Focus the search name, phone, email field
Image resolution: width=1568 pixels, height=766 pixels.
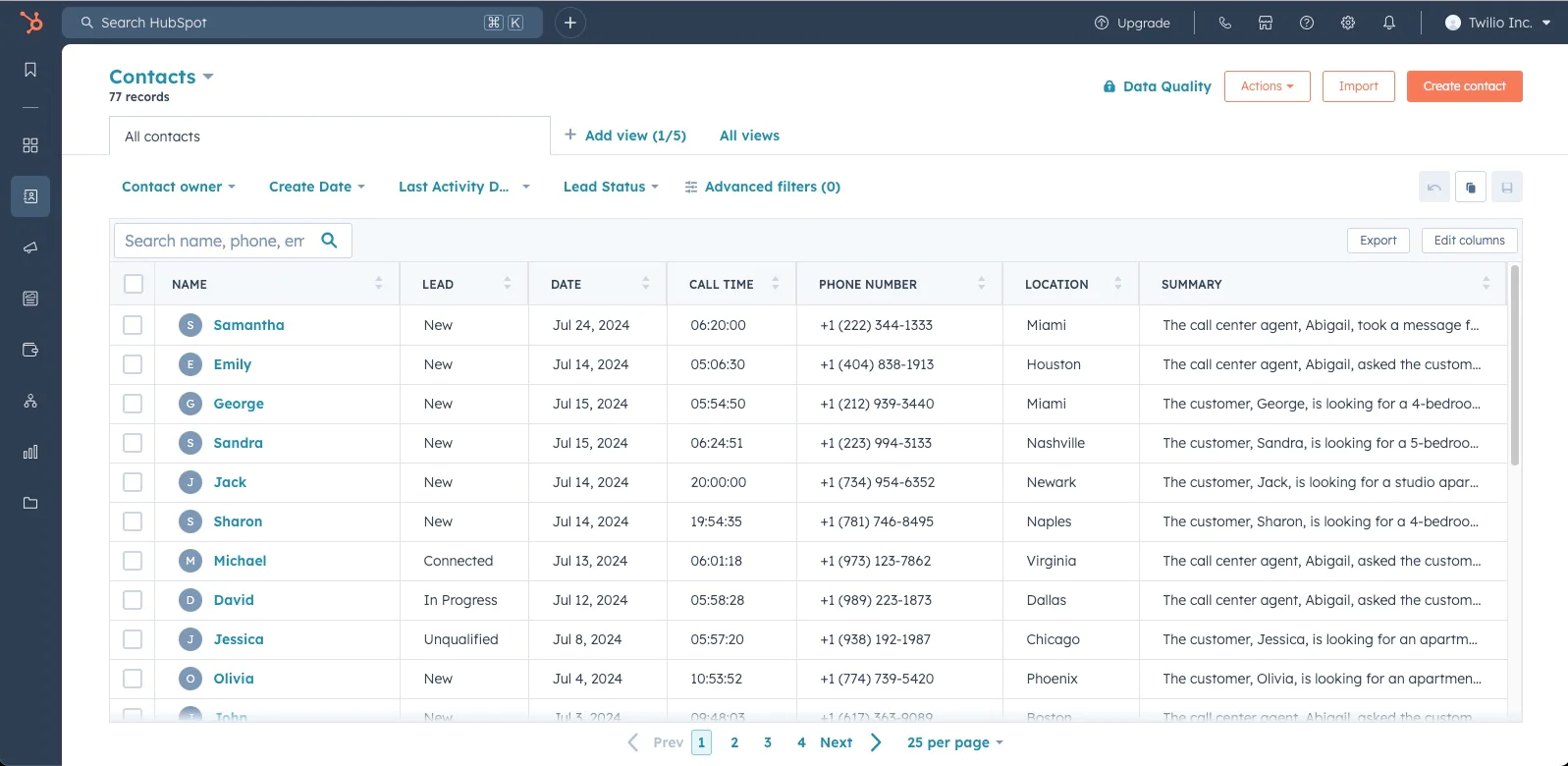(215, 241)
